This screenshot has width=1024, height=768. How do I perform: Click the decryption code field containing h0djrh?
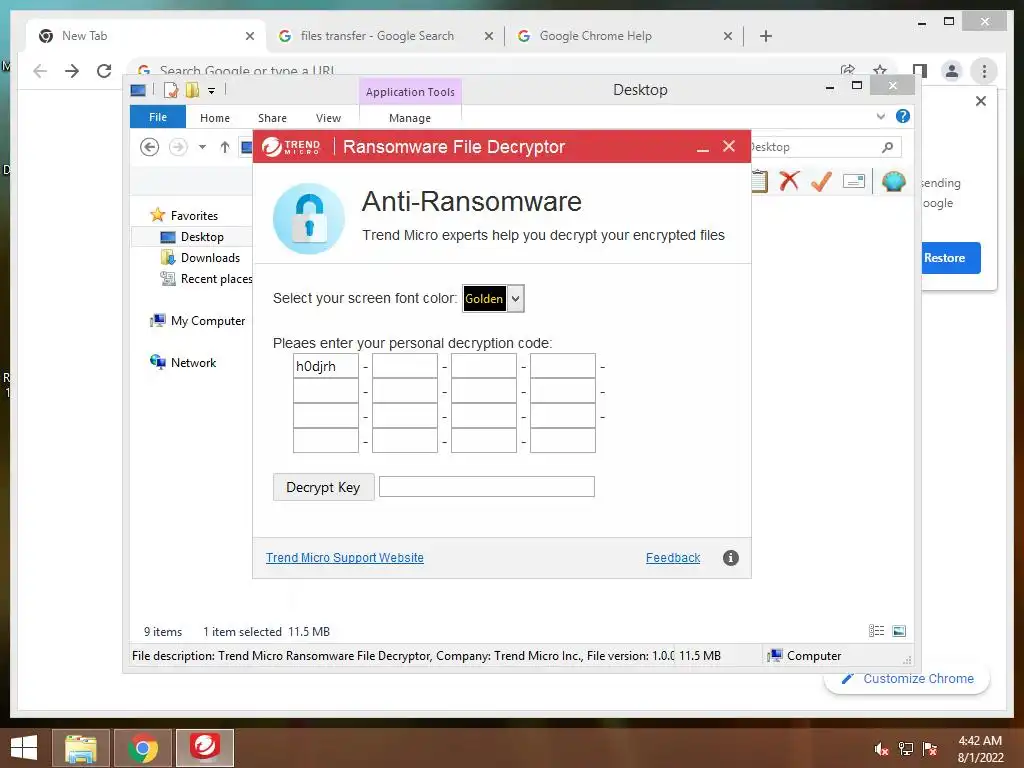click(x=326, y=366)
